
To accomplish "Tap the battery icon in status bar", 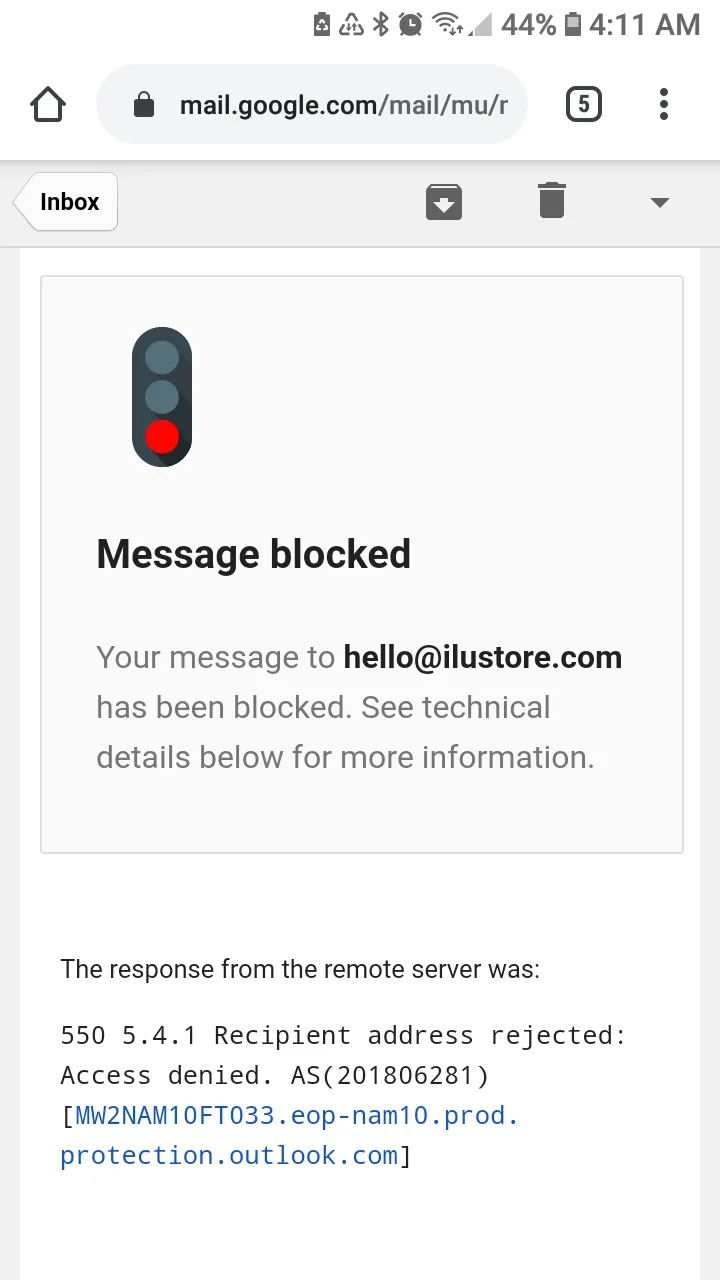I will (573, 24).
